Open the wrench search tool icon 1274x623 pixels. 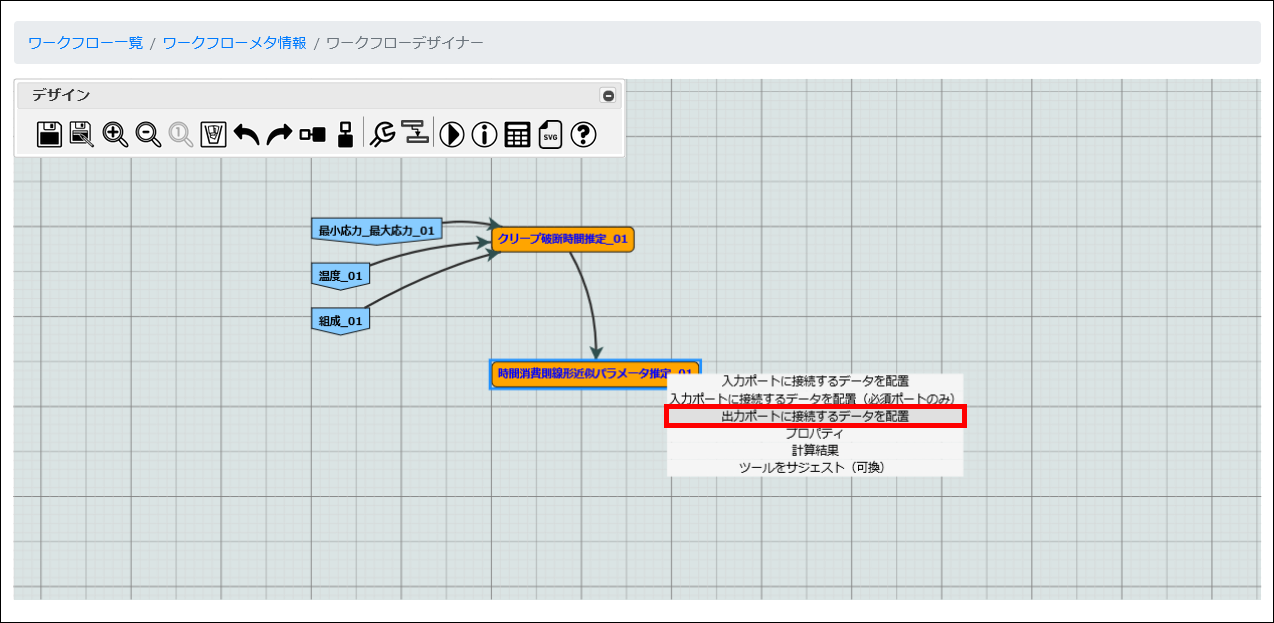coord(382,134)
